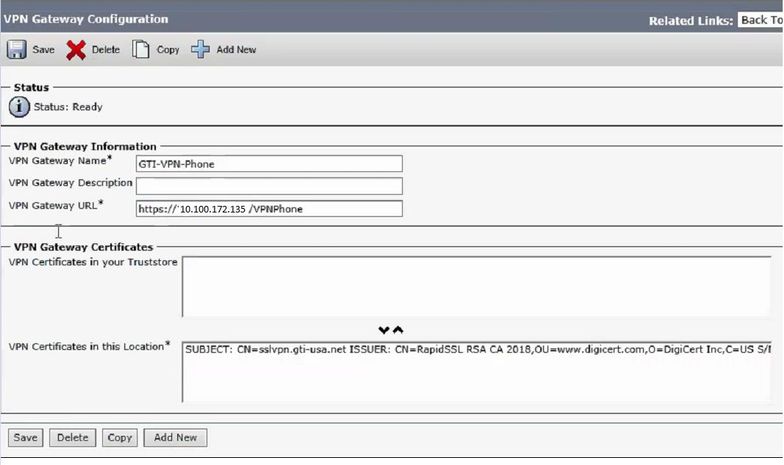
Task: Click the Status information icon
Action: click(x=19, y=107)
